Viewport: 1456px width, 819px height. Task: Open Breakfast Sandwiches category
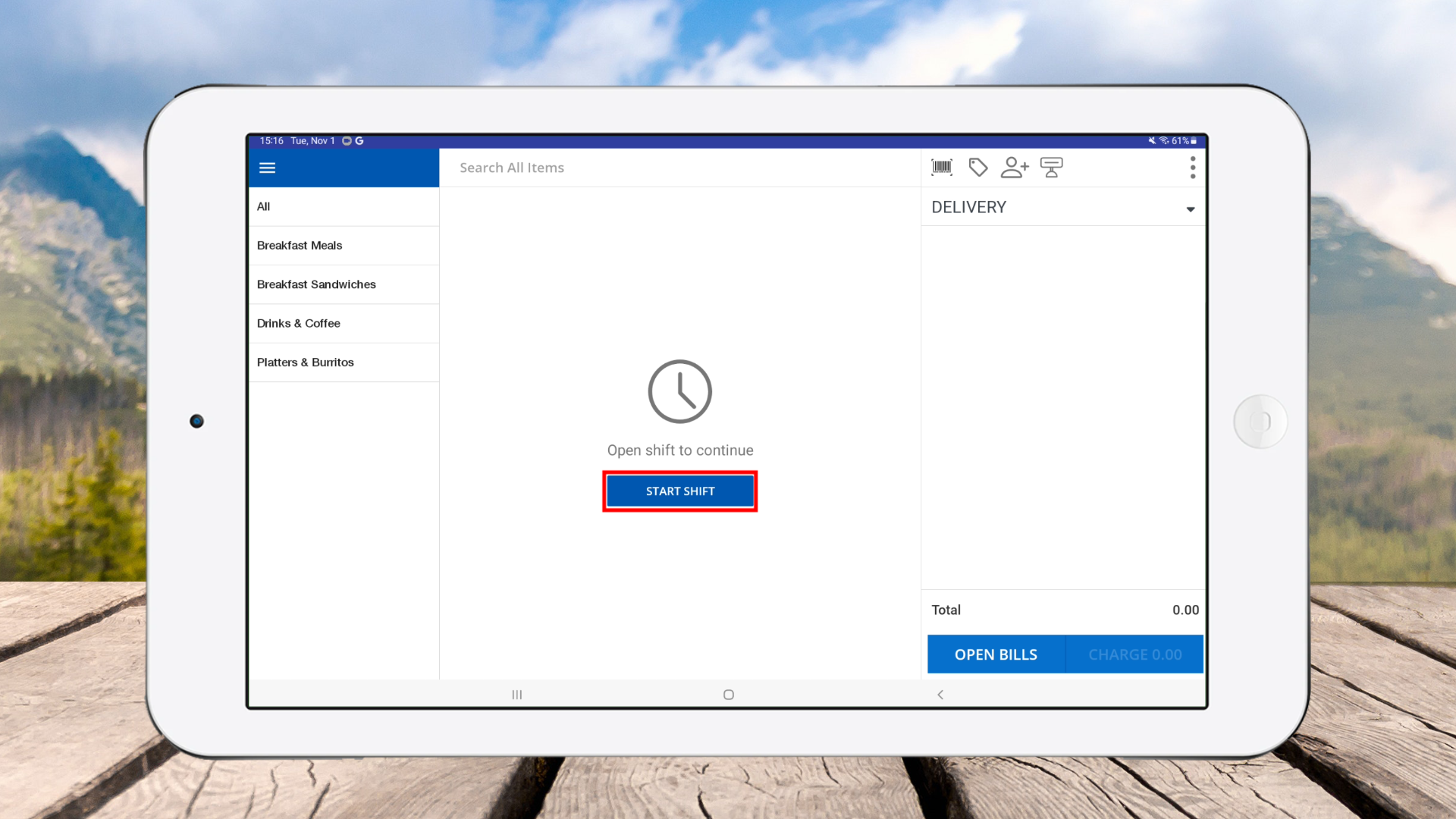pyautogui.click(x=343, y=284)
